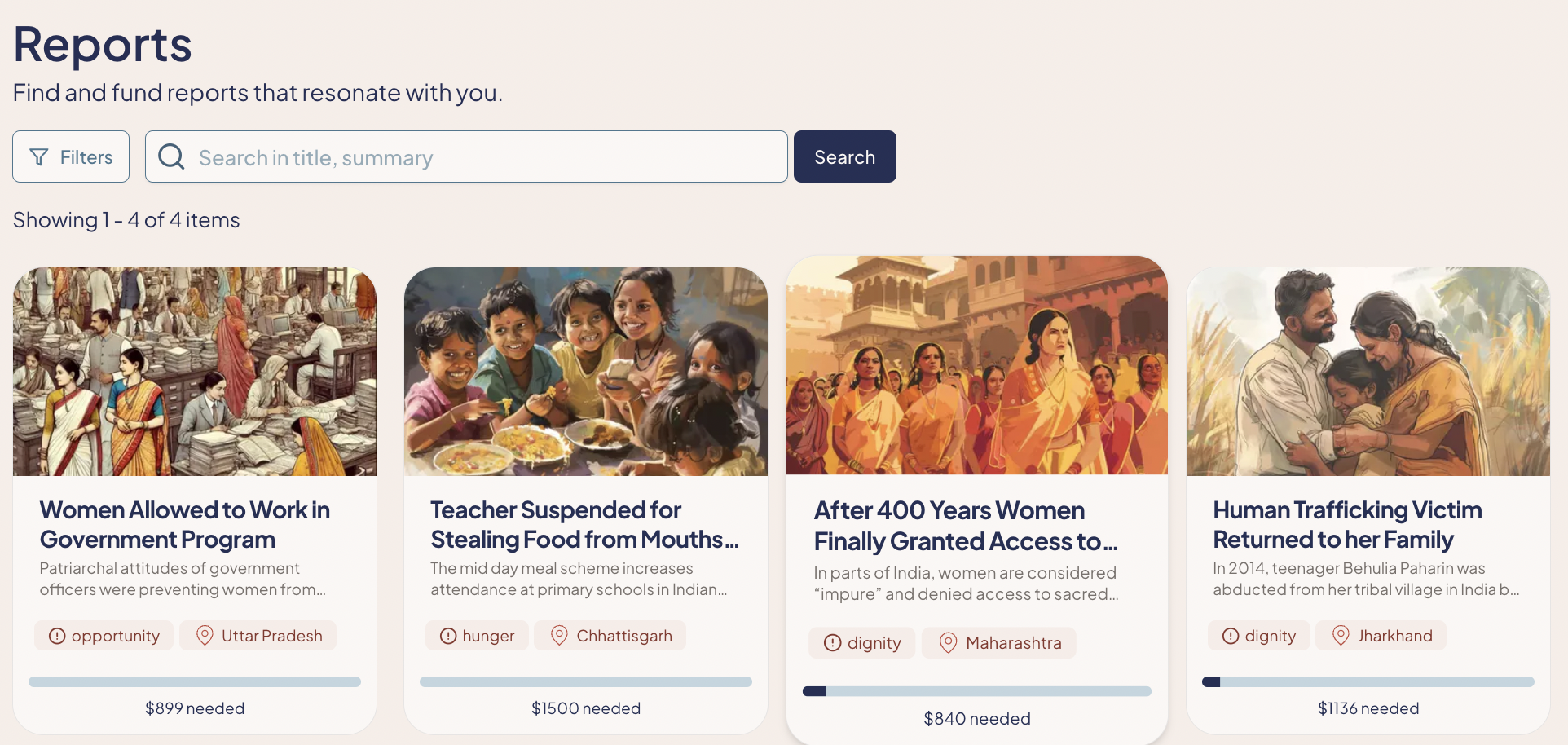This screenshot has width=1568, height=745.
Task: Click the alert icon beside opportunity tag
Action: (57, 636)
